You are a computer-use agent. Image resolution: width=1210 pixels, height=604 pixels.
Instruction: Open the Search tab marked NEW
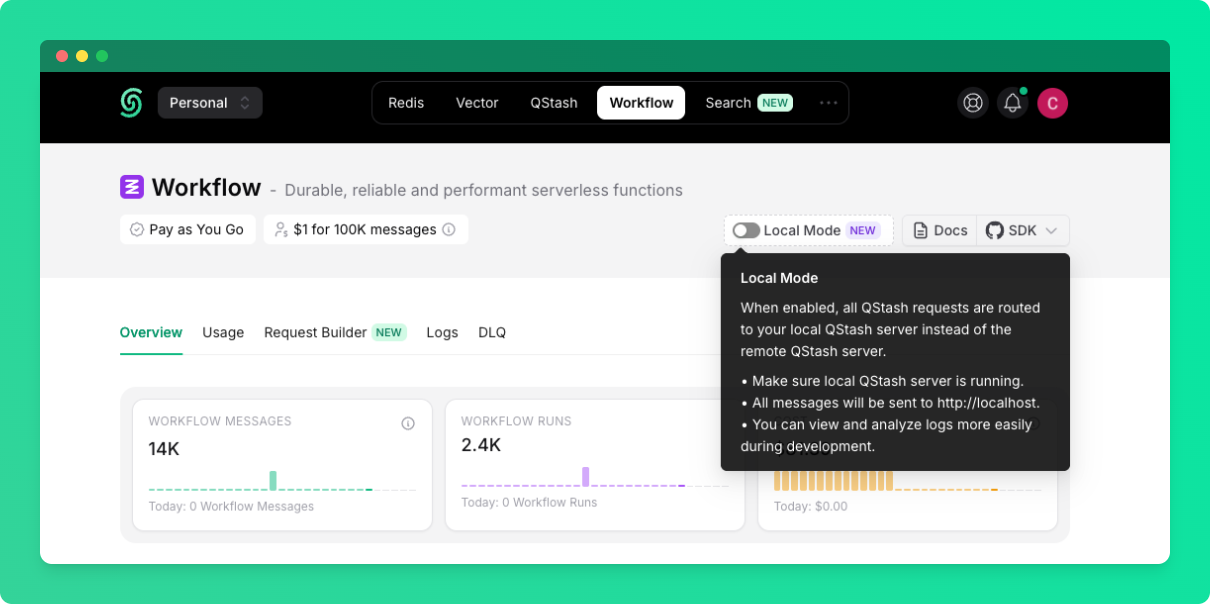tap(749, 103)
